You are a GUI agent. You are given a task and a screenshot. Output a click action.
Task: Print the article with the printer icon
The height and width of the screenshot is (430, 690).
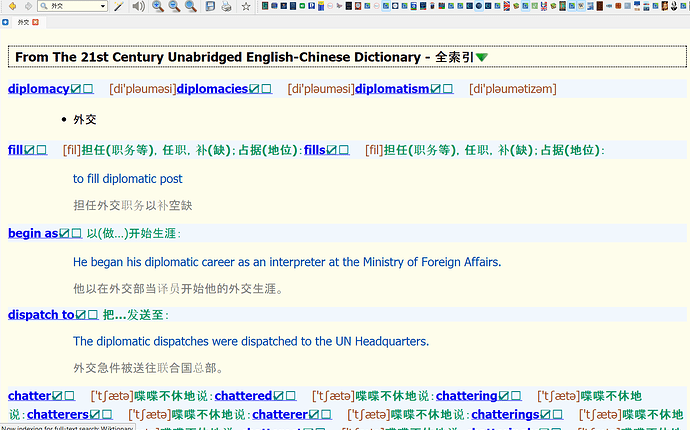226,6
